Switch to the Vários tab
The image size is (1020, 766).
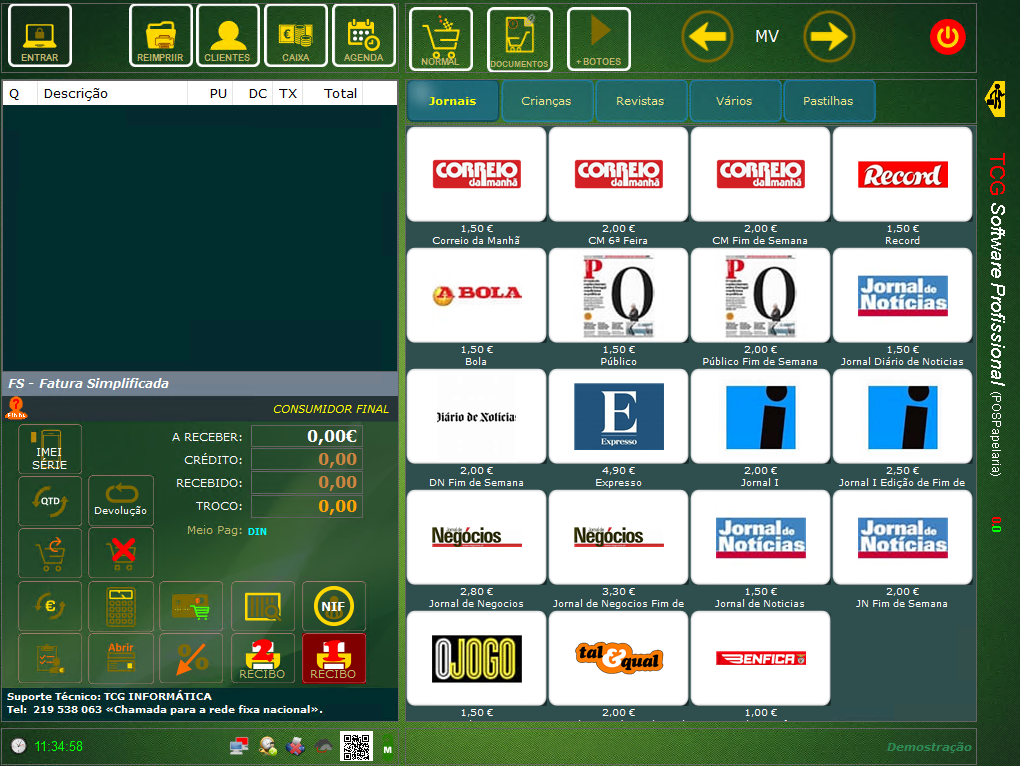(x=734, y=101)
